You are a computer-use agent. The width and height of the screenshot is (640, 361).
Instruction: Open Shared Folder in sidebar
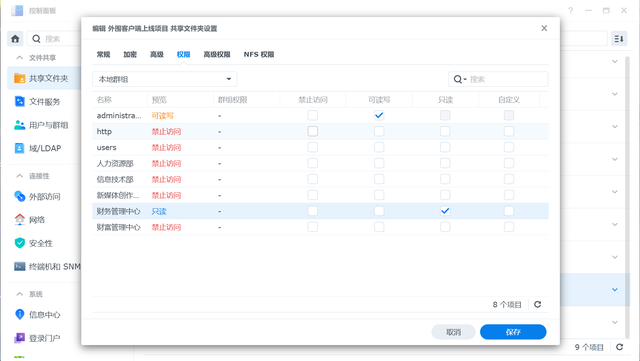tap(44, 78)
